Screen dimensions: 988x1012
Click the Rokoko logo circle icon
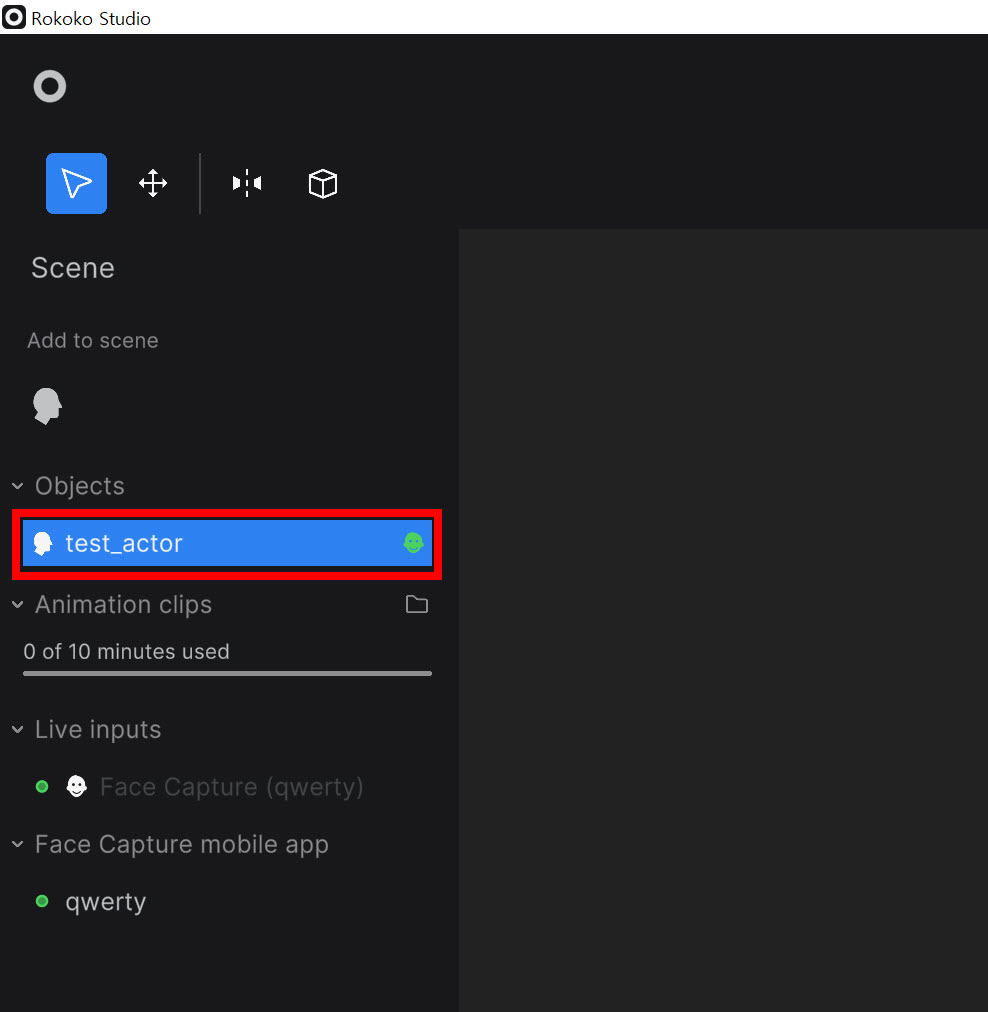(50, 86)
